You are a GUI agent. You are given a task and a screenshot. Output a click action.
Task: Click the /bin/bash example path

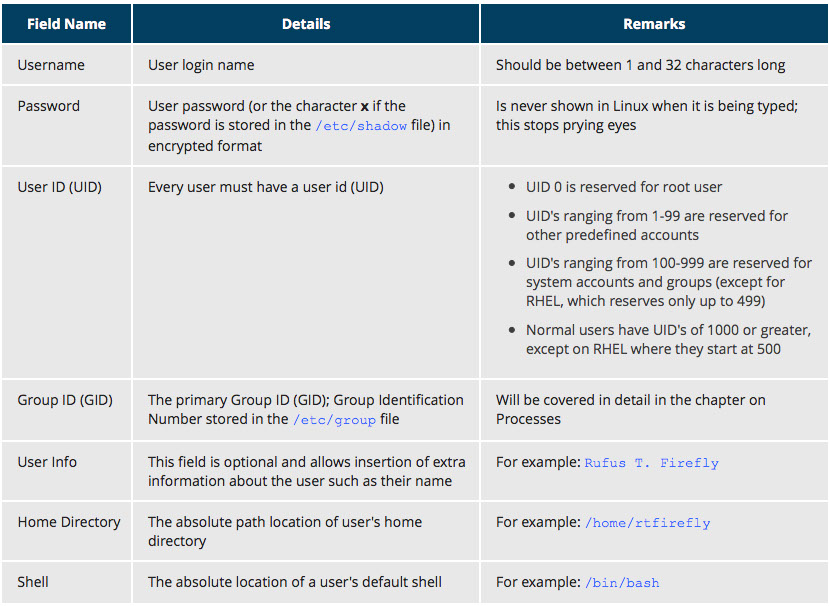coord(622,583)
